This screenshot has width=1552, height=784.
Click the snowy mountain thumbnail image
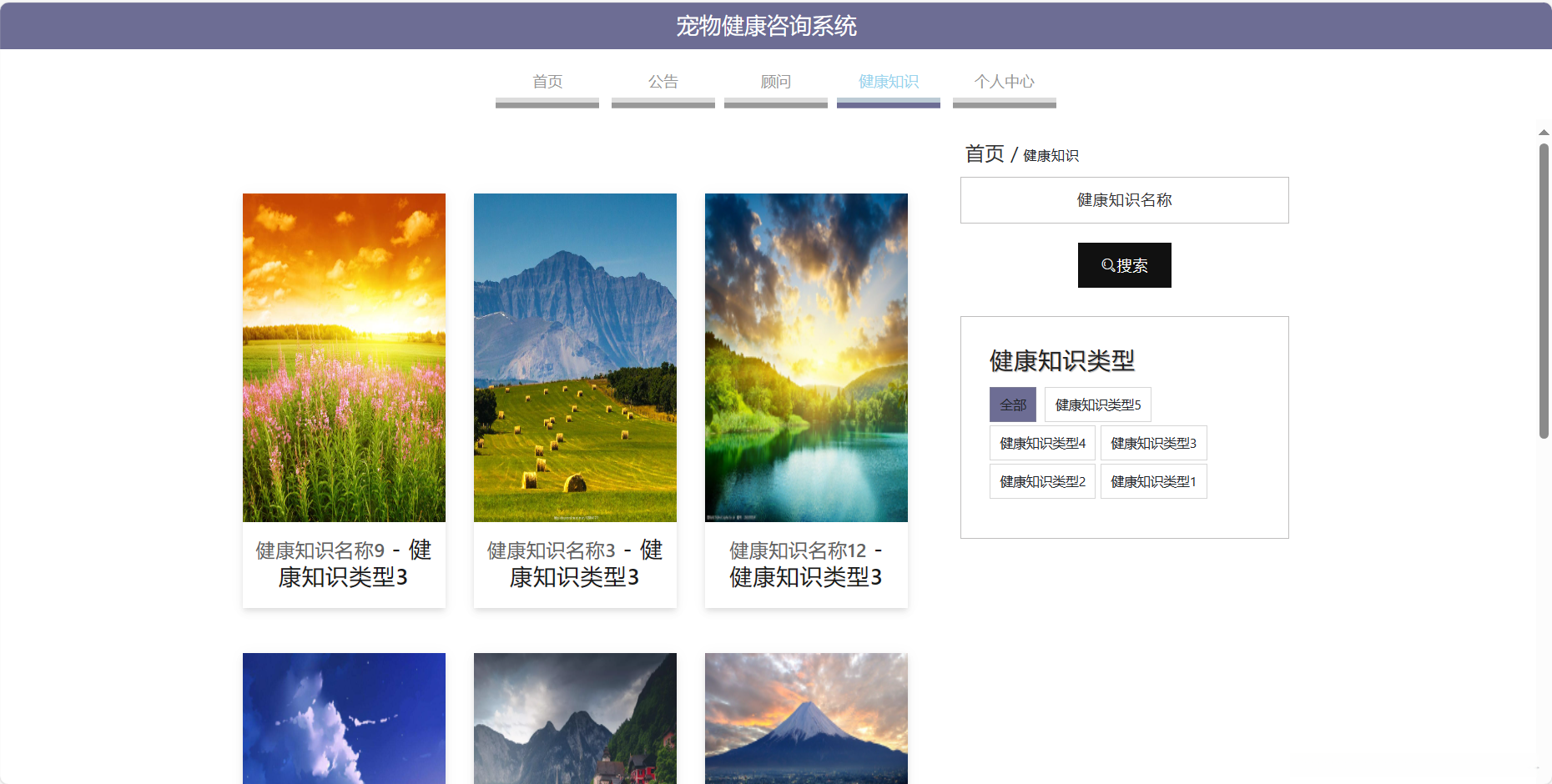point(805,717)
